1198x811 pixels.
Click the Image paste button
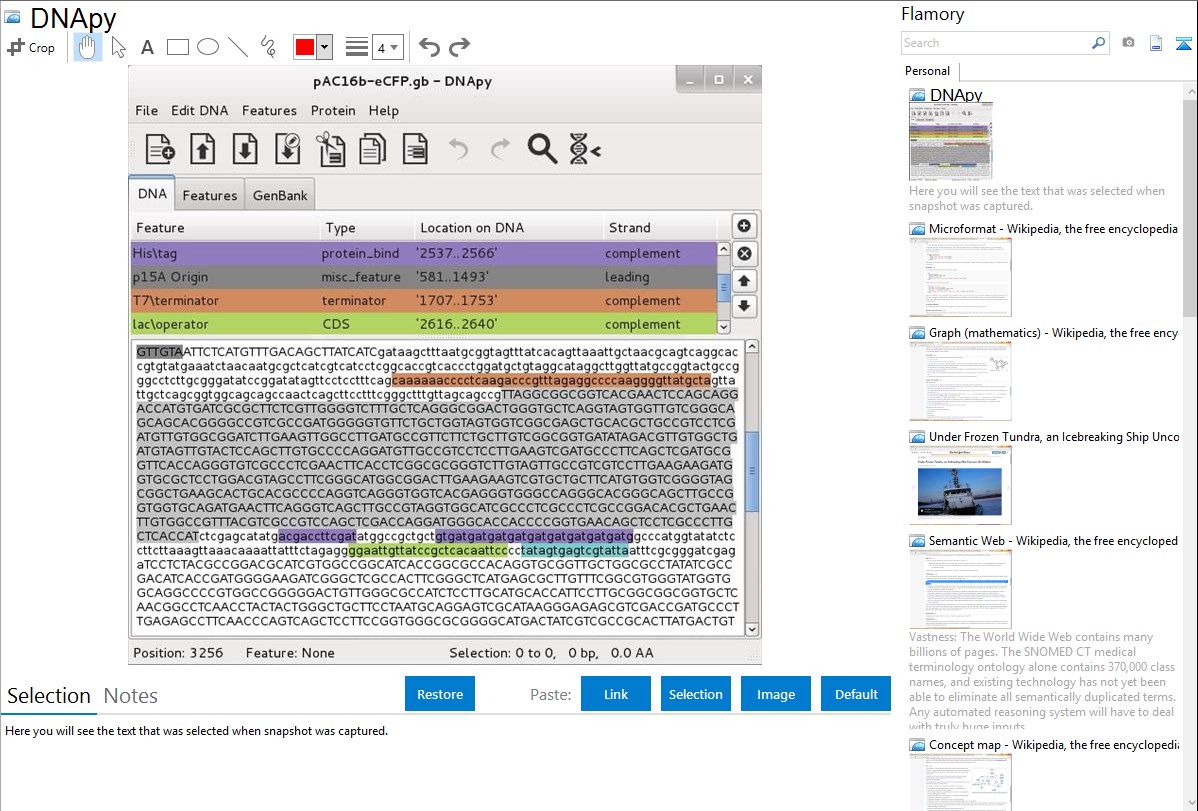pos(776,694)
